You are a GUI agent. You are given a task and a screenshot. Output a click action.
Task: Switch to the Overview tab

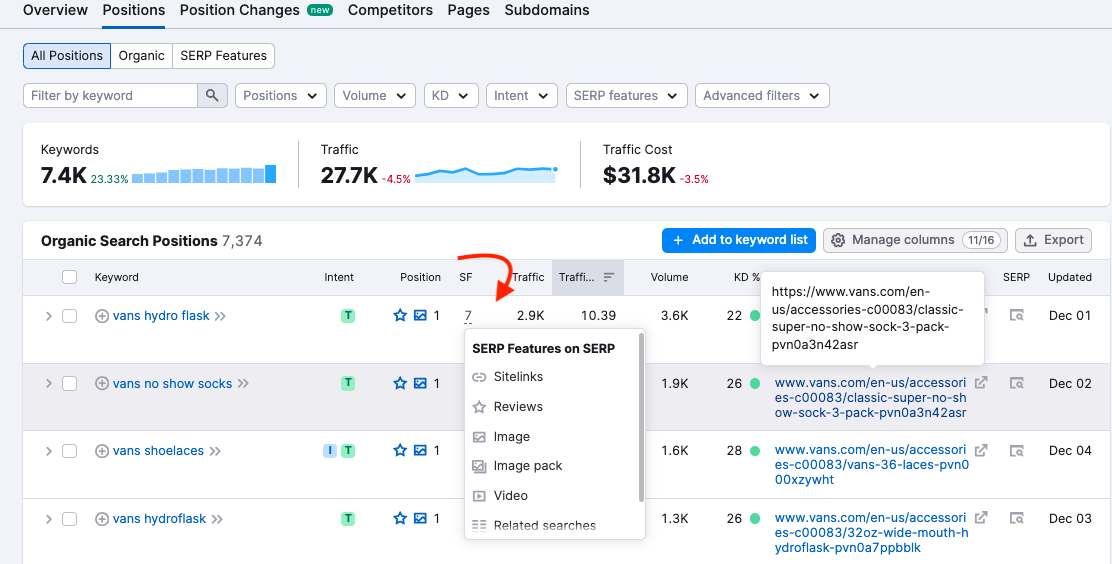(x=55, y=11)
